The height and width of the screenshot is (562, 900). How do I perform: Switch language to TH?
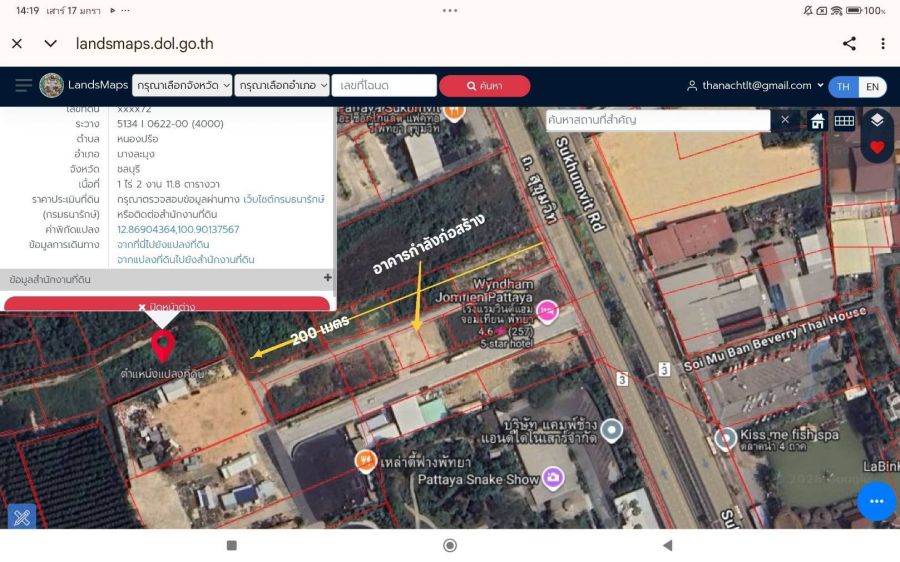(843, 87)
